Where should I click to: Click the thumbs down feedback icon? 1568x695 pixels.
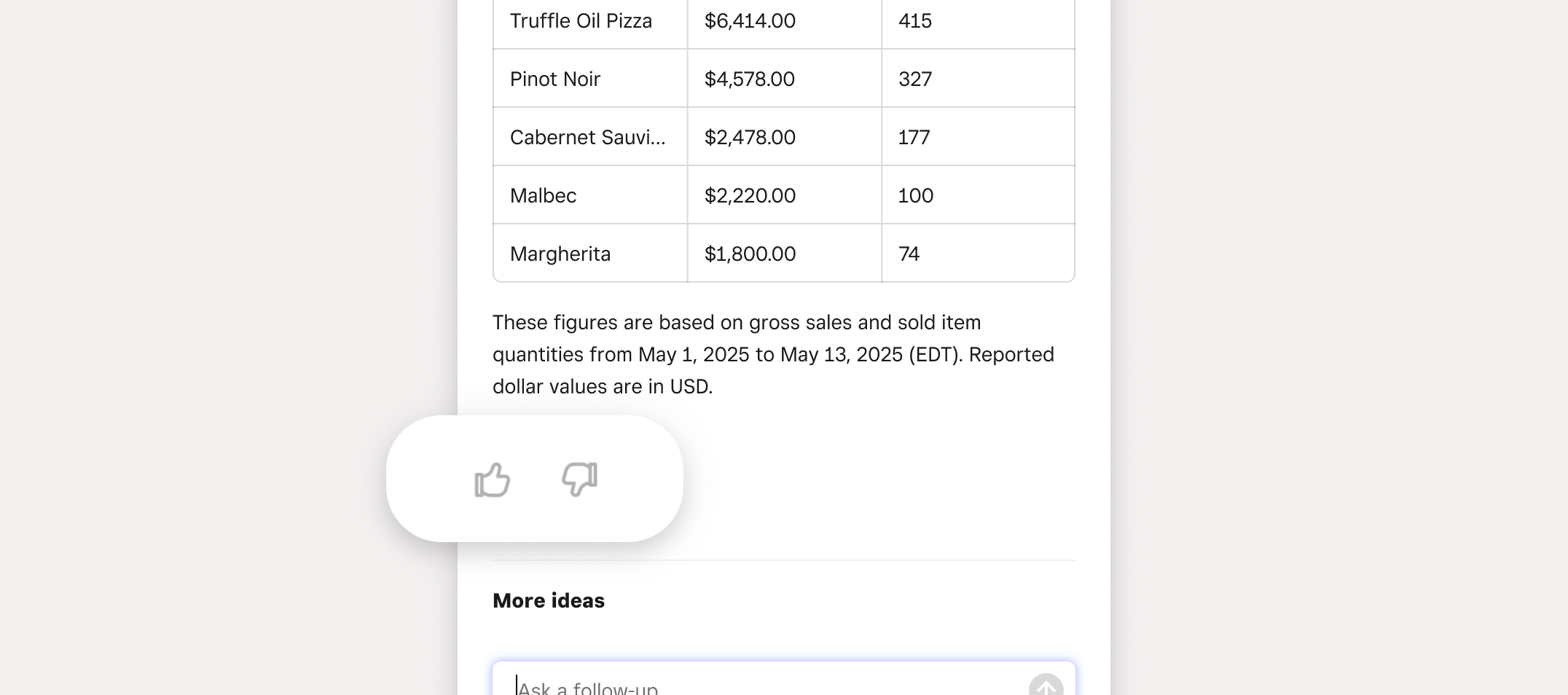580,479
